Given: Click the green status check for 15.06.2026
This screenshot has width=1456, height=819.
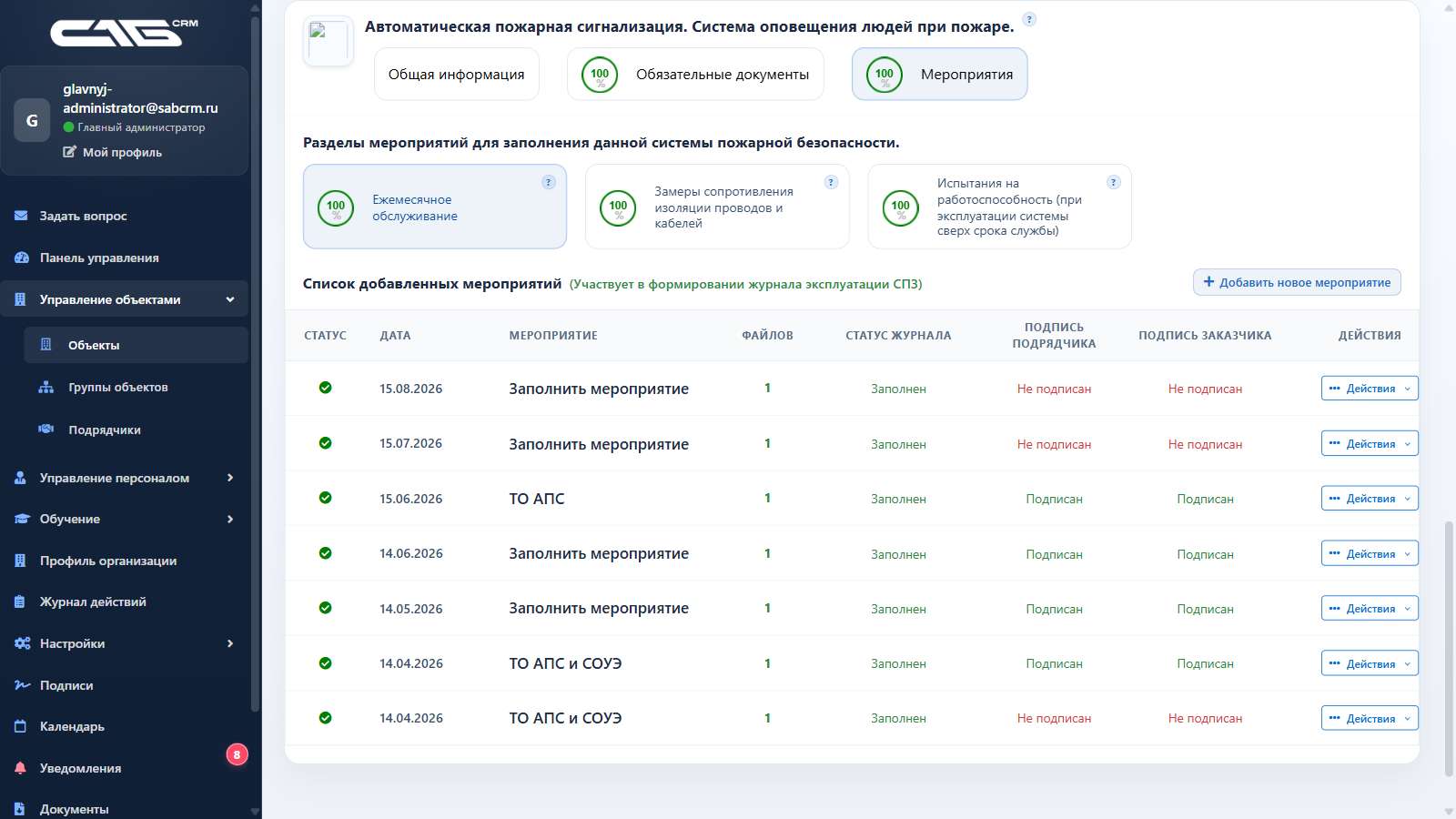Looking at the screenshot, I should pos(325,498).
